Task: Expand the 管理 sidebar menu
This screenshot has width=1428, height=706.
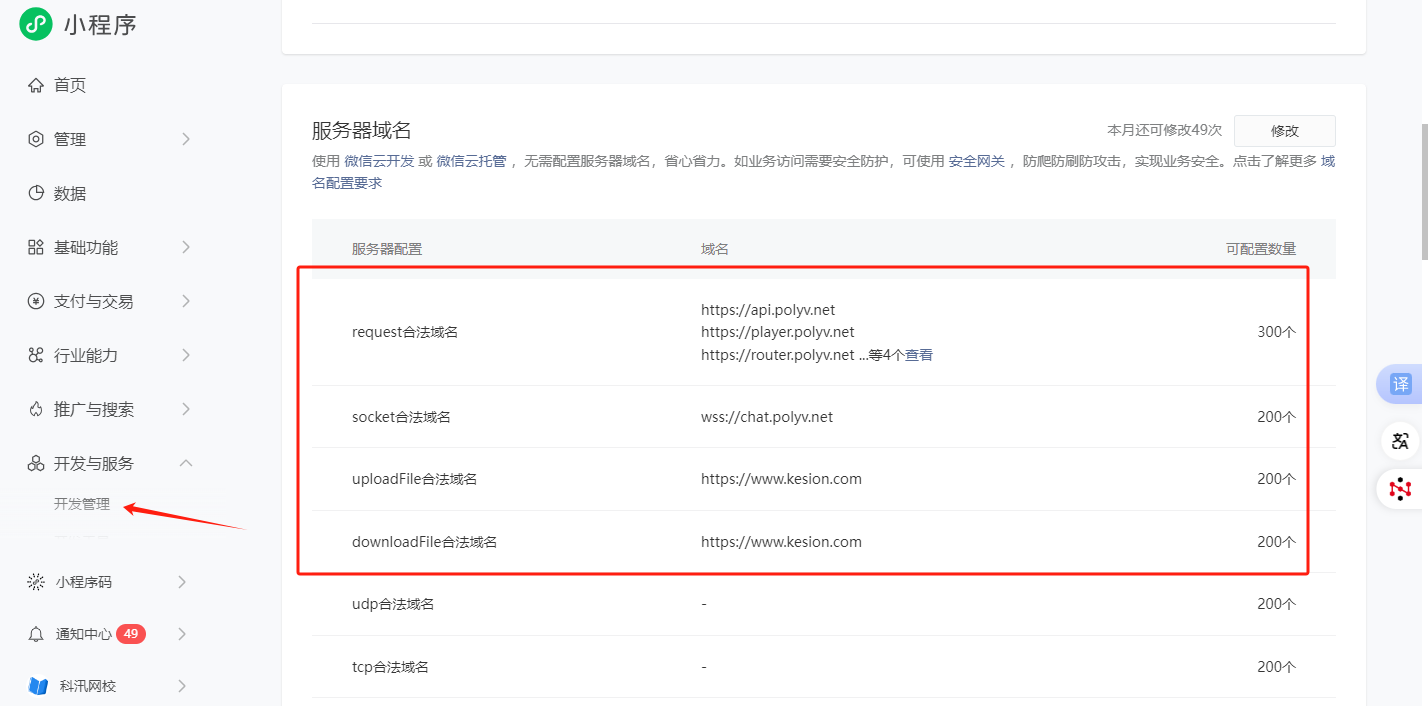Action: tap(185, 139)
